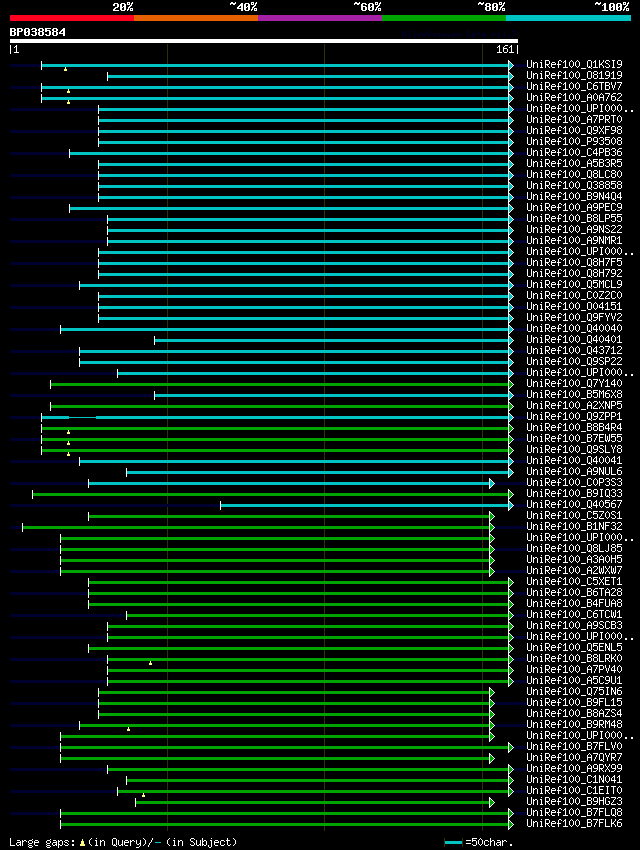Click the UniRef100_Q9XF98 label
Viewport: 640px width, 850px height.
[574, 131]
